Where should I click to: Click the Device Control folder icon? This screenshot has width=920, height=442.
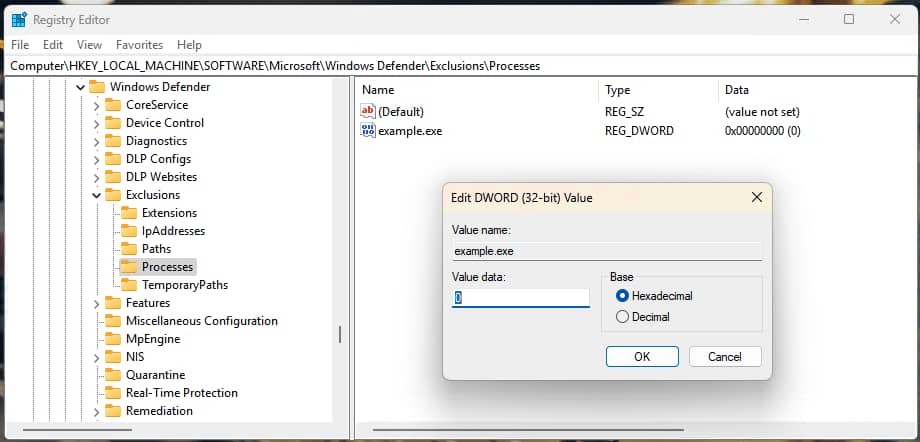point(113,123)
